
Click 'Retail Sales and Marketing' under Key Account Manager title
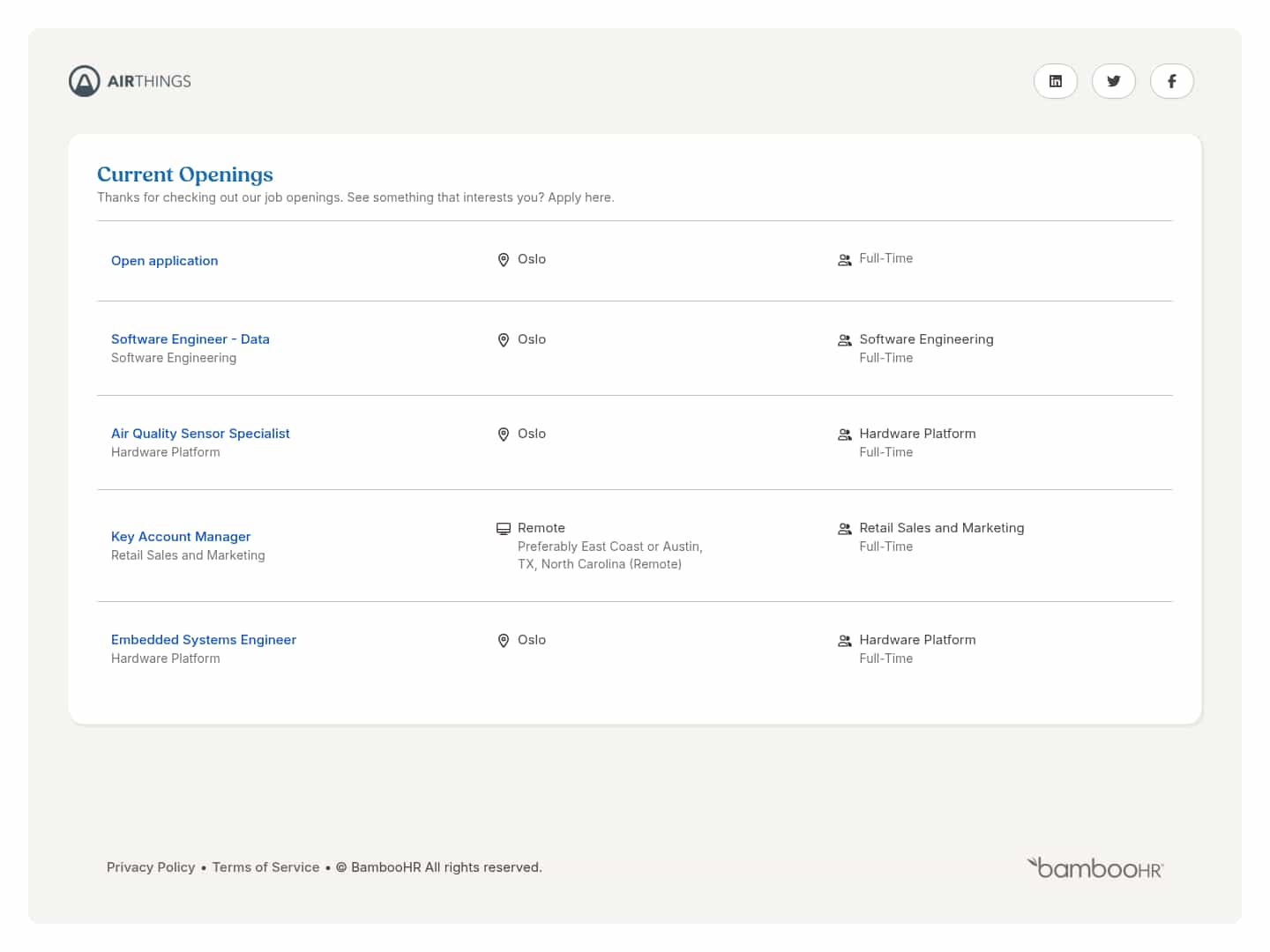(188, 555)
